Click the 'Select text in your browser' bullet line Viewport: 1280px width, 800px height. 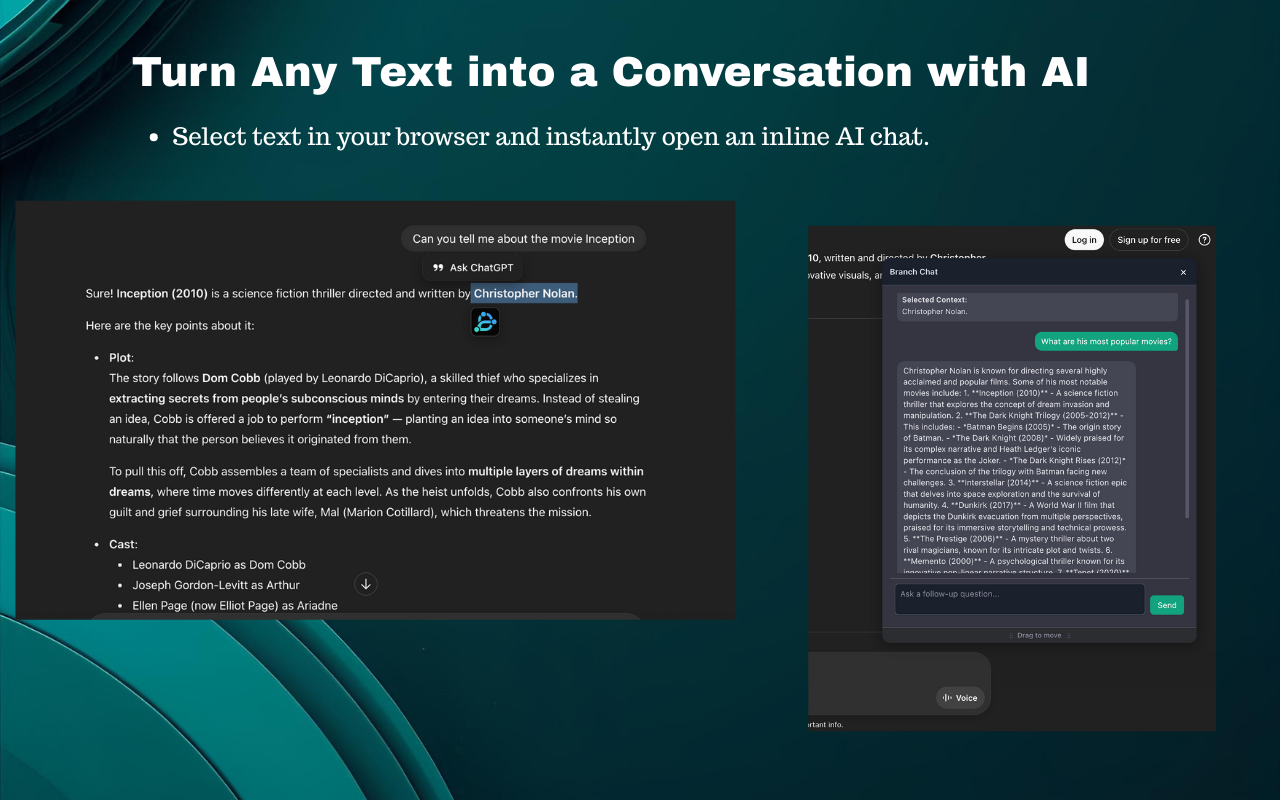pos(551,137)
